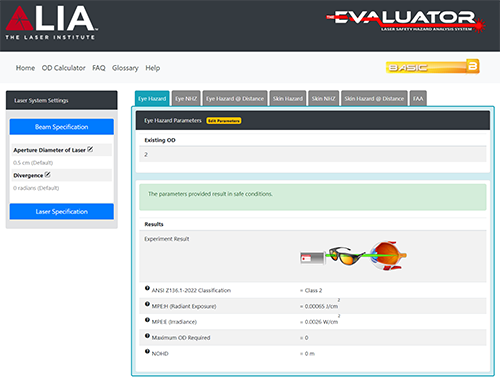Click the Edit Parameters yellow badge
Screen dimensions: 500x380
pos(224,121)
